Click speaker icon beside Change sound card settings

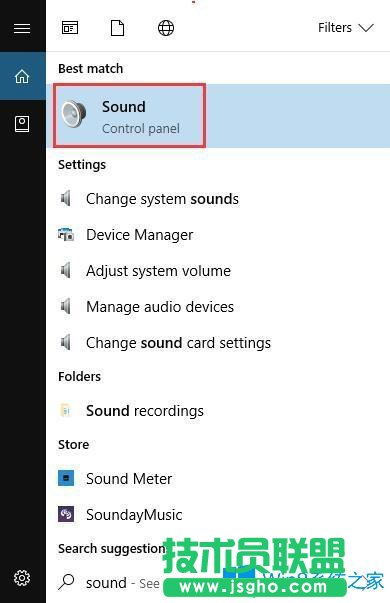(x=66, y=342)
